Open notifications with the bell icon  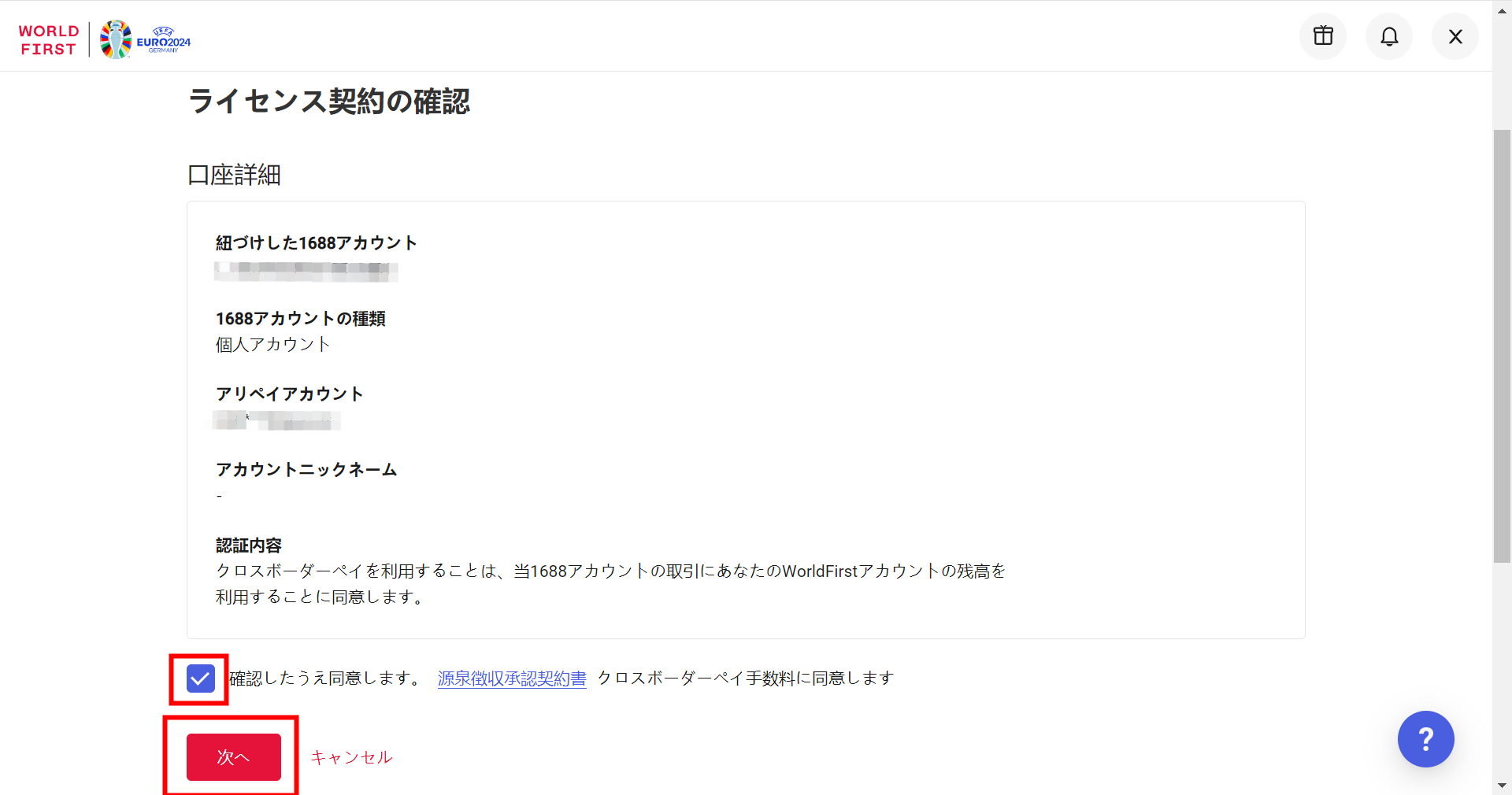point(1388,35)
